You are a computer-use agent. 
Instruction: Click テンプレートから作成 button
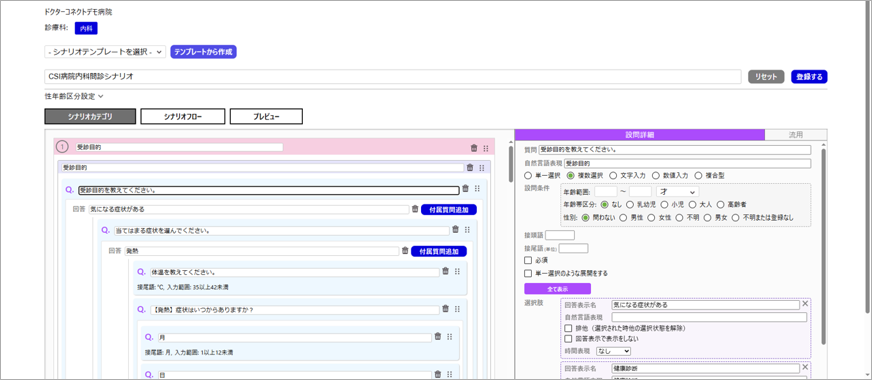pyautogui.click(x=204, y=52)
